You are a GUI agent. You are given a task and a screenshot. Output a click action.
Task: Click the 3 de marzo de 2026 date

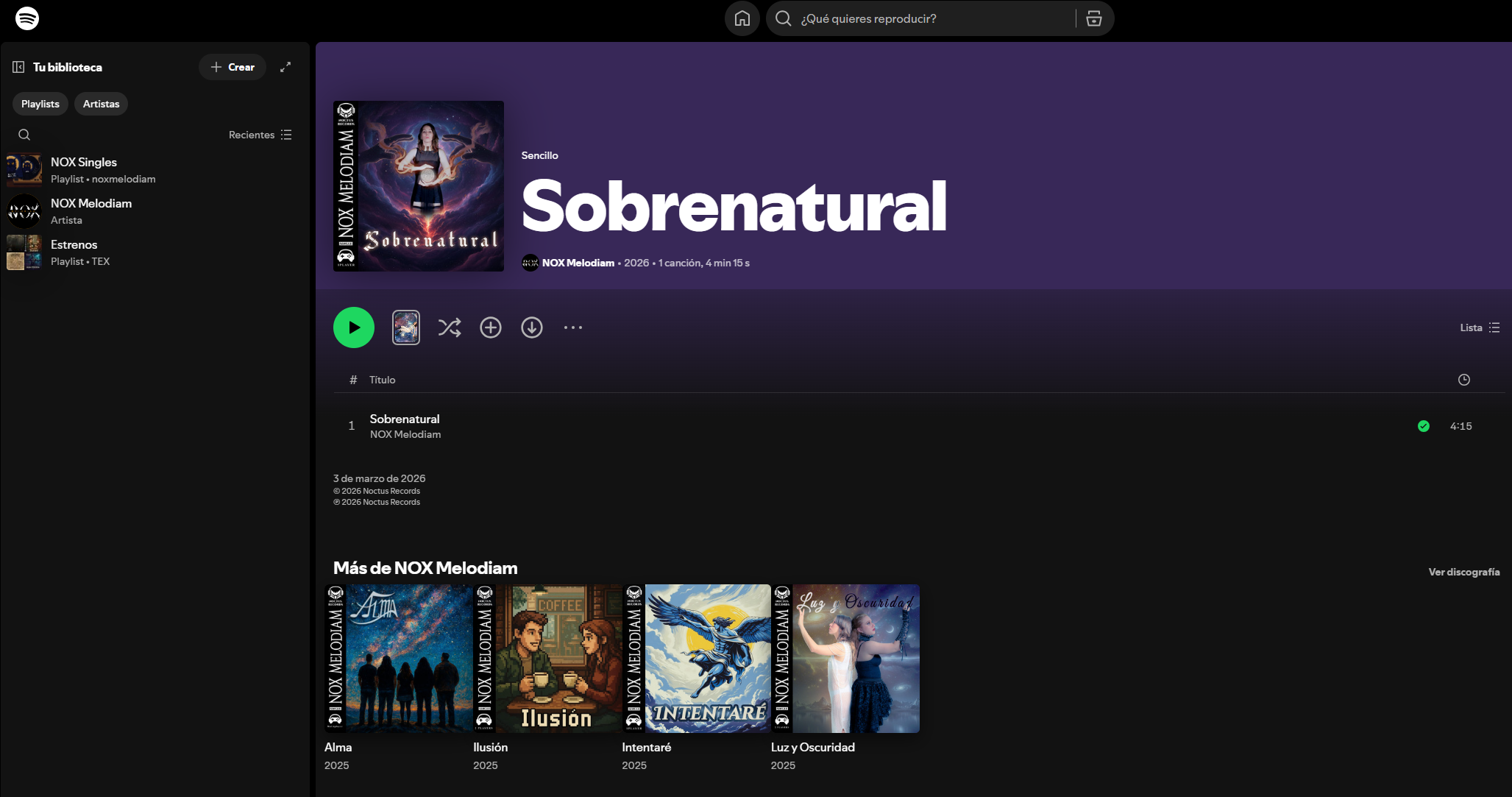point(380,478)
